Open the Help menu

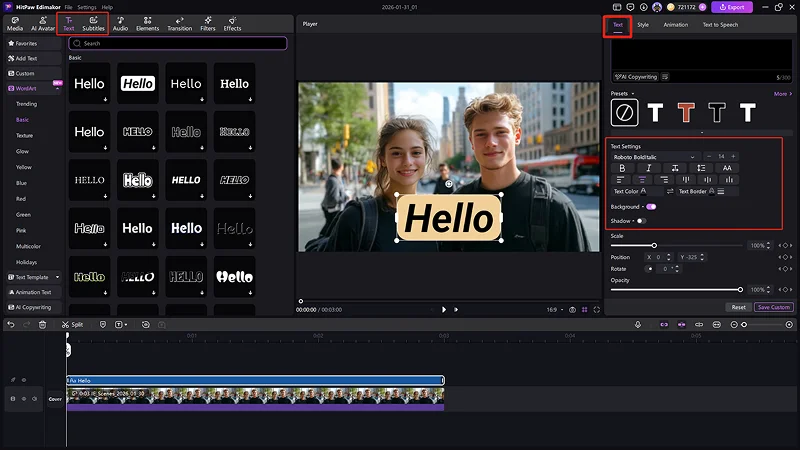pyautogui.click(x=107, y=7)
